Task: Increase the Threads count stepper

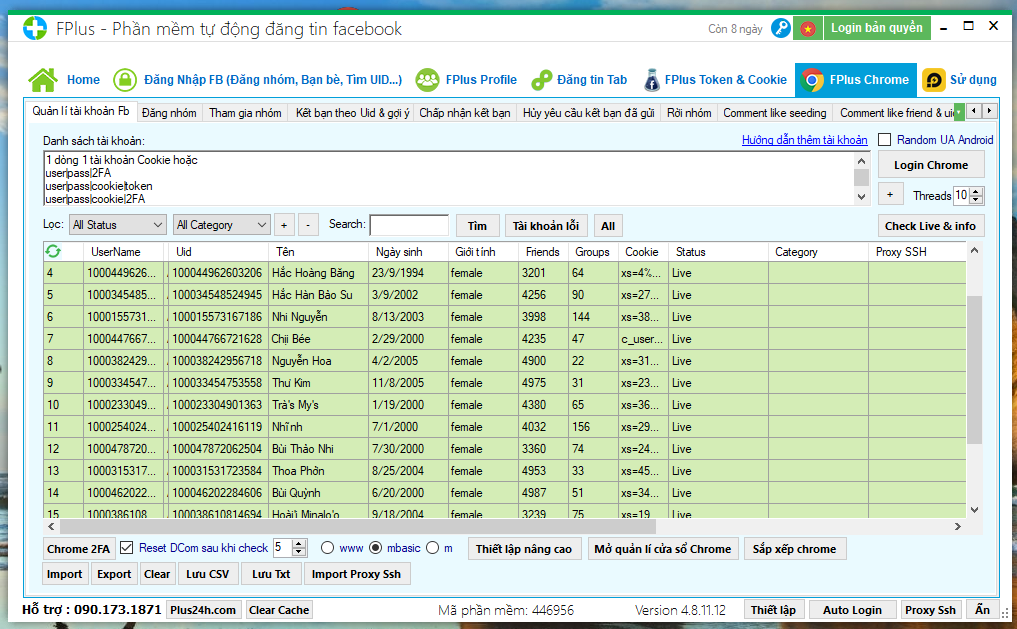Action: coord(976,191)
